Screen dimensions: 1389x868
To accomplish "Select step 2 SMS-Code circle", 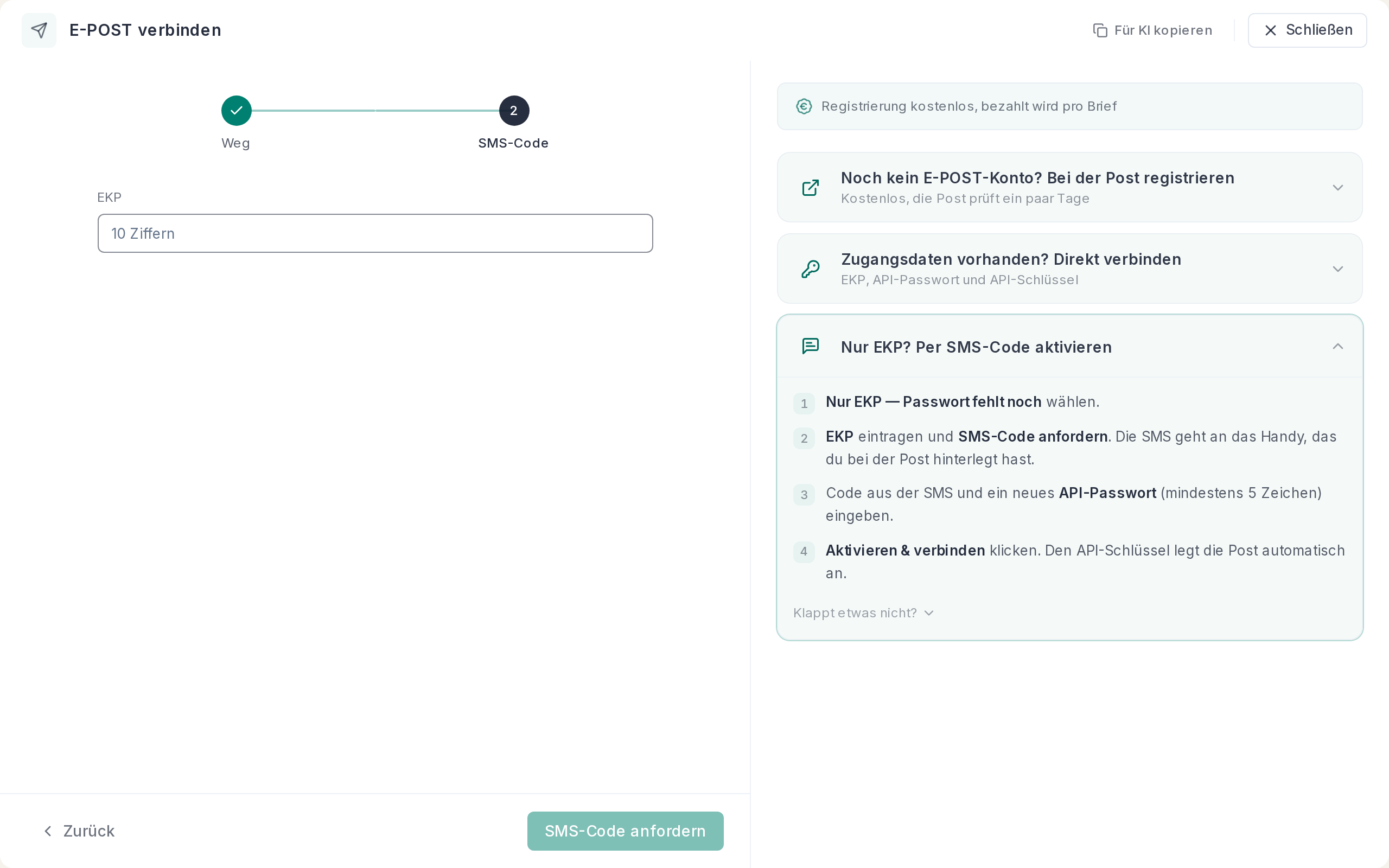I will click(514, 110).
